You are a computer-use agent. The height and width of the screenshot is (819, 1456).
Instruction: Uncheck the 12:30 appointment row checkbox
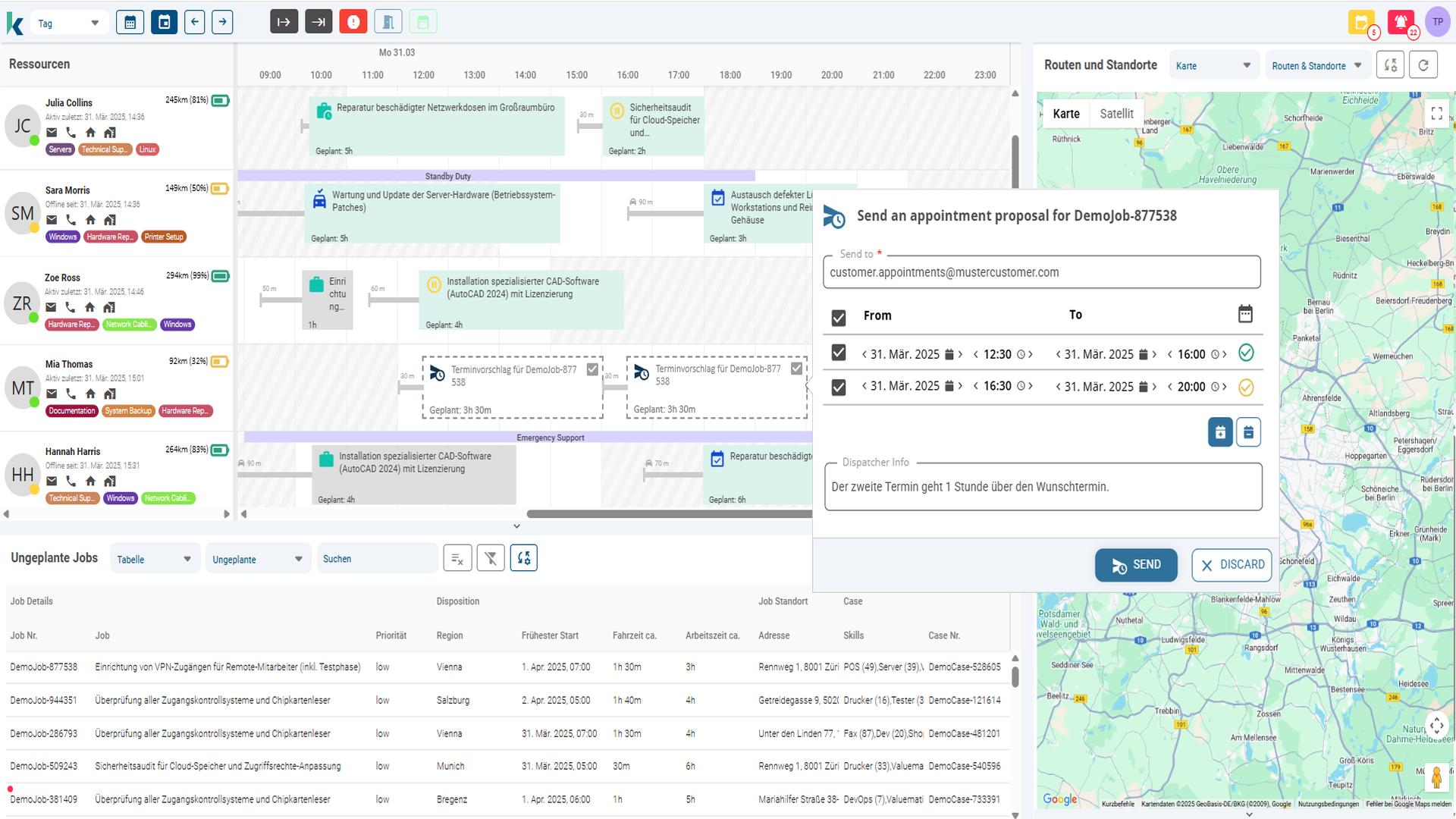(838, 353)
